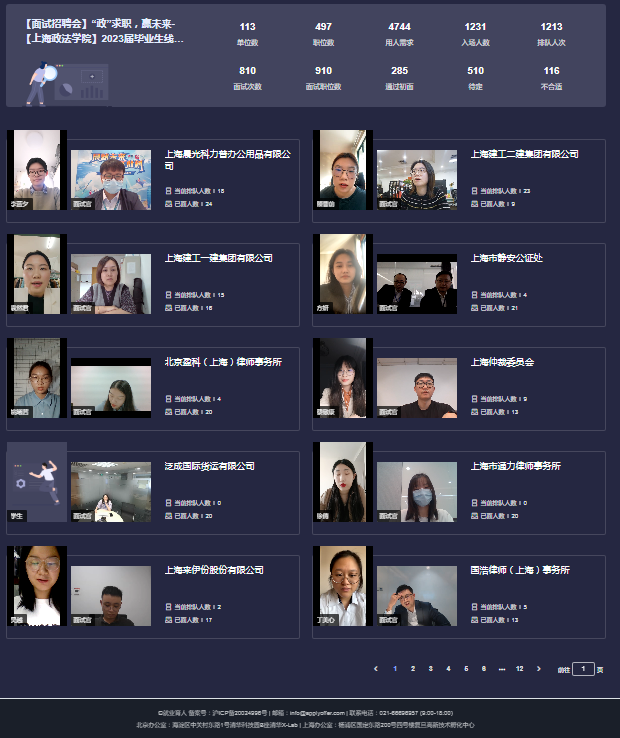Viewport: 620px width, 738px height.
Task: Click interviewed icon in 泛成国际货运有限公司 card
Action: [x=168, y=516]
